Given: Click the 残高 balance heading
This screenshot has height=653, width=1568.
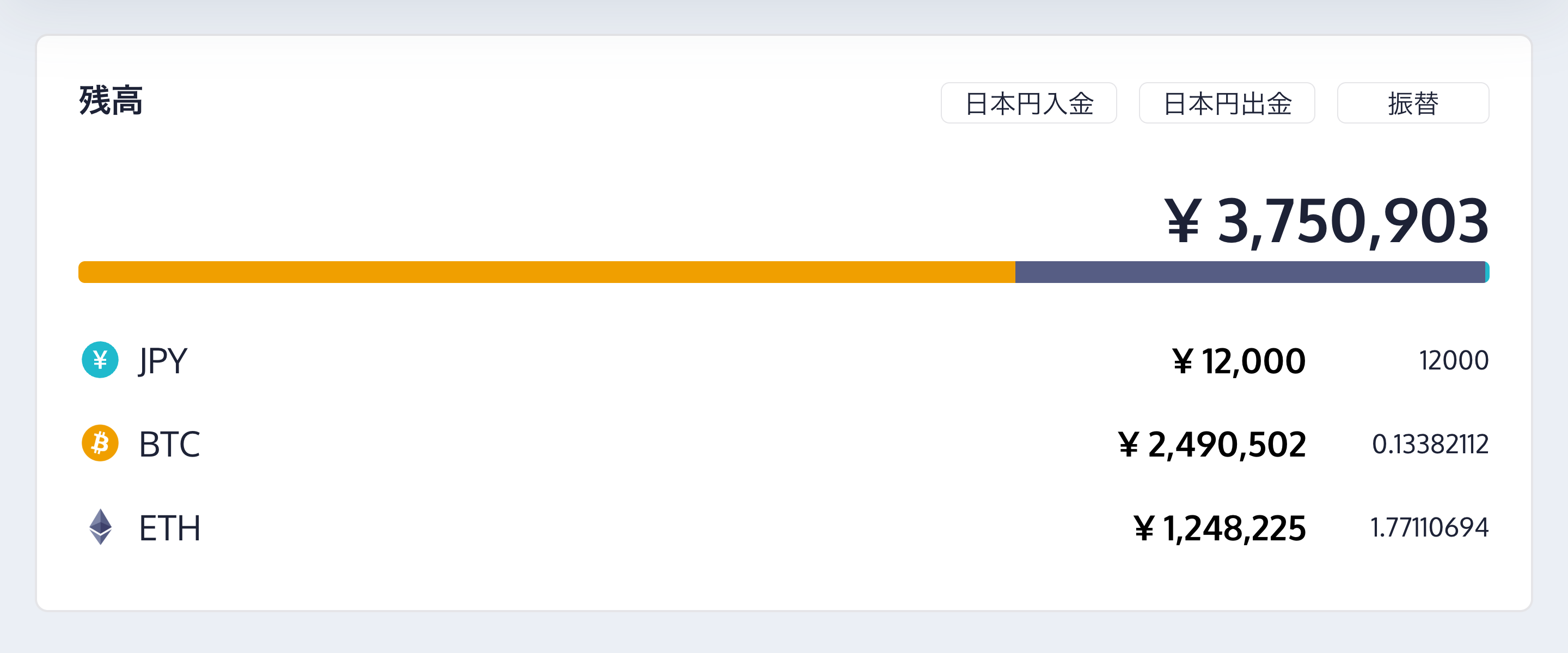Looking at the screenshot, I should tap(111, 101).
